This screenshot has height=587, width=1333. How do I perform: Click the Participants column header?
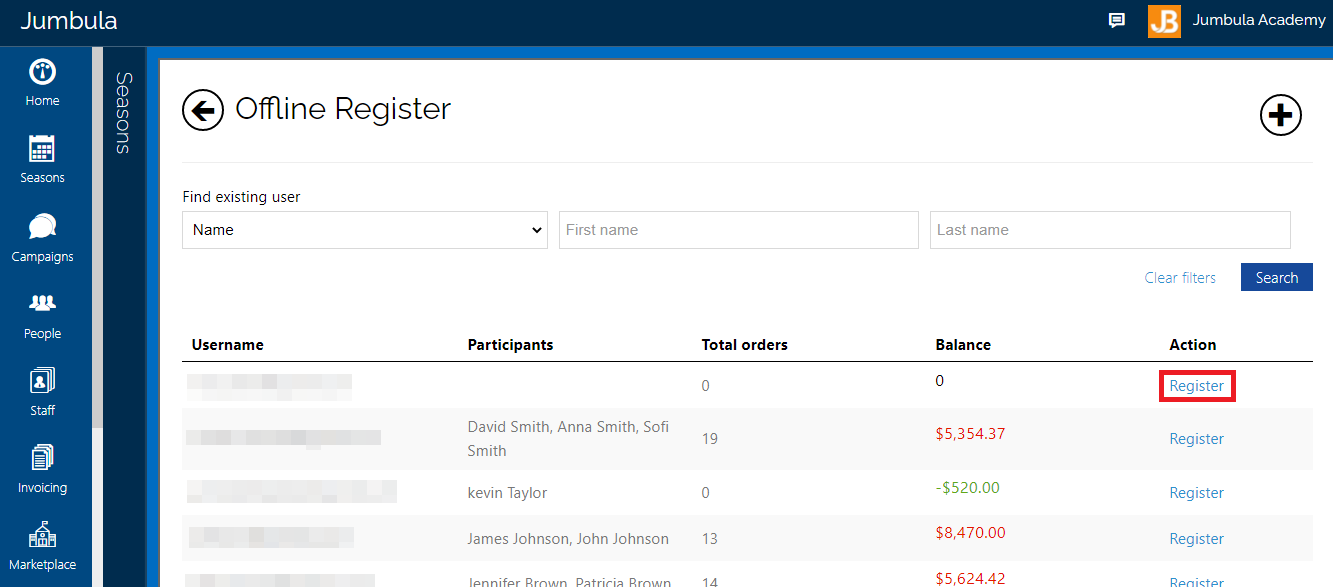tap(510, 345)
